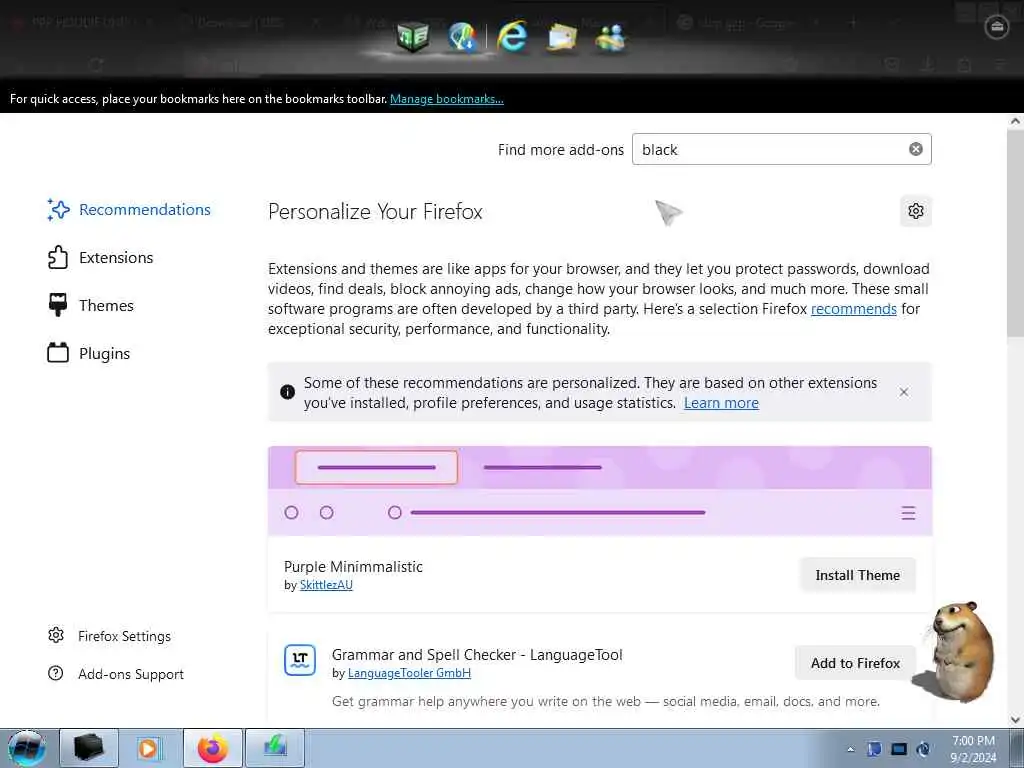Dismiss the personalized recommendations notice
Screen dimensions: 1024x768
tap(904, 392)
